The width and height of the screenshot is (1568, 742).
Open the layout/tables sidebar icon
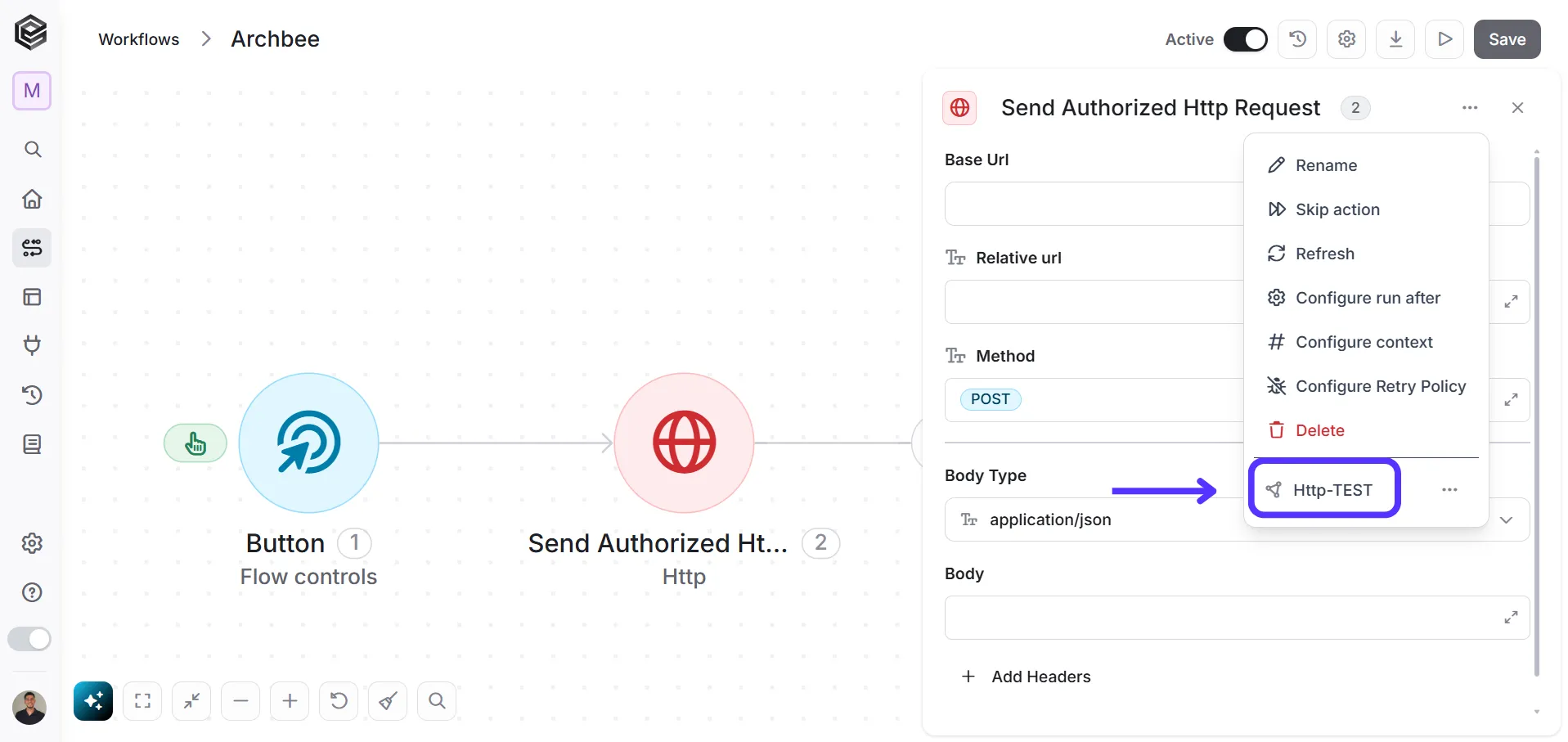tap(32, 297)
